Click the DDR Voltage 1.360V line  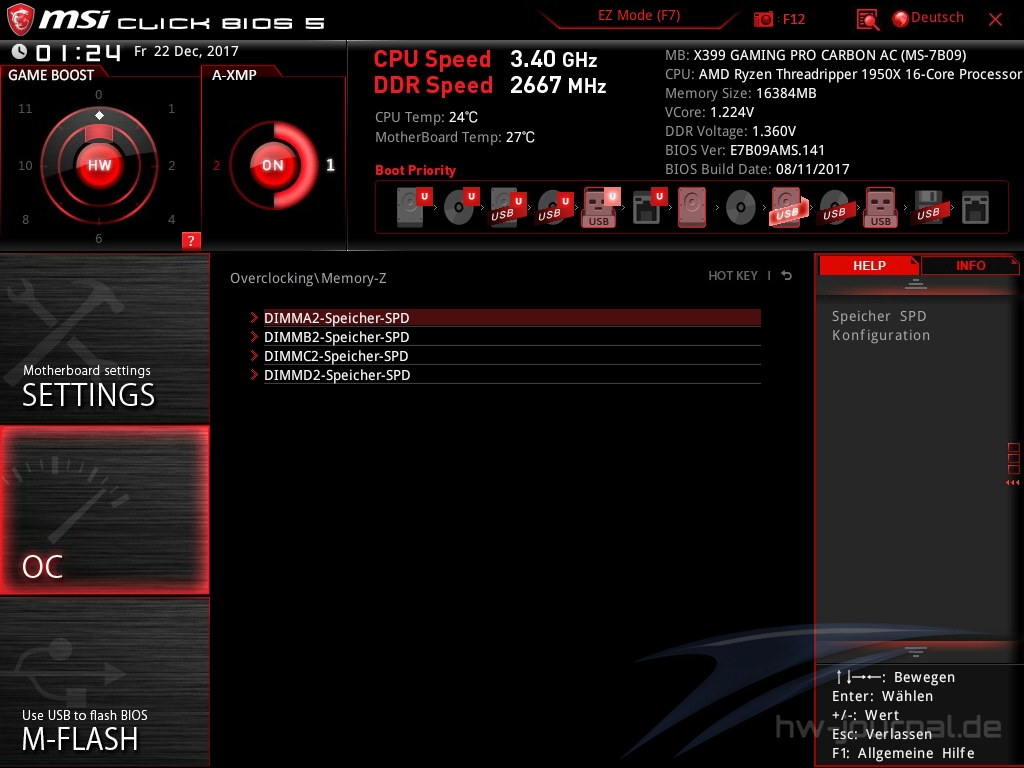coord(730,131)
